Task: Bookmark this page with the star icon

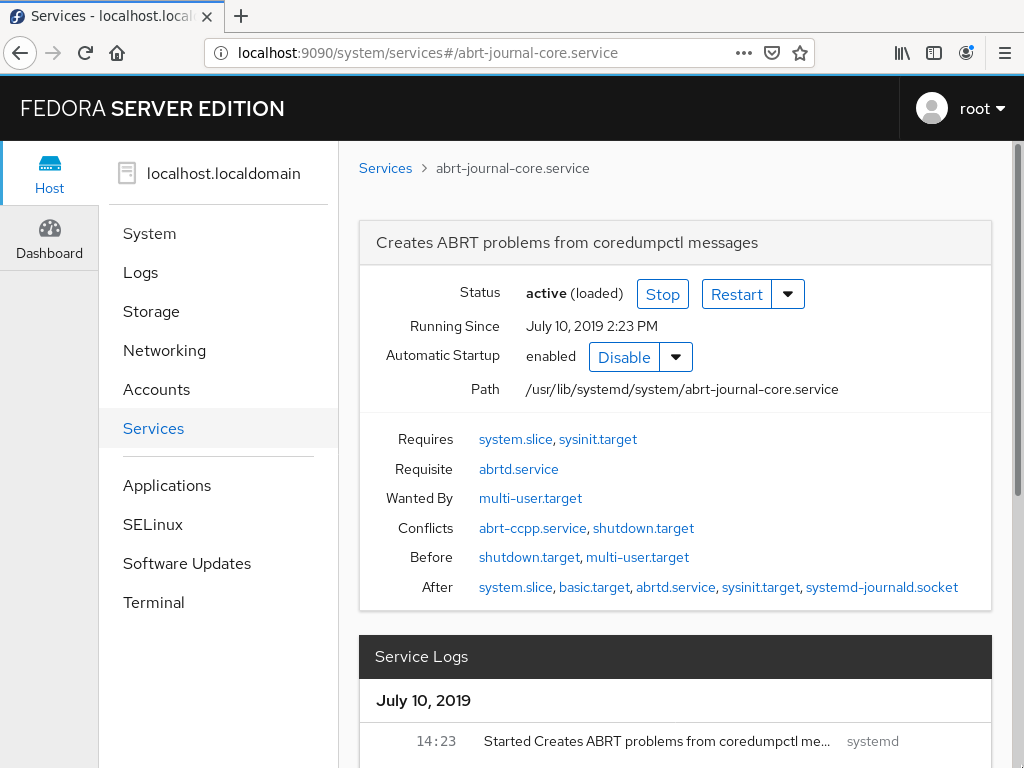Action: [800, 53]
